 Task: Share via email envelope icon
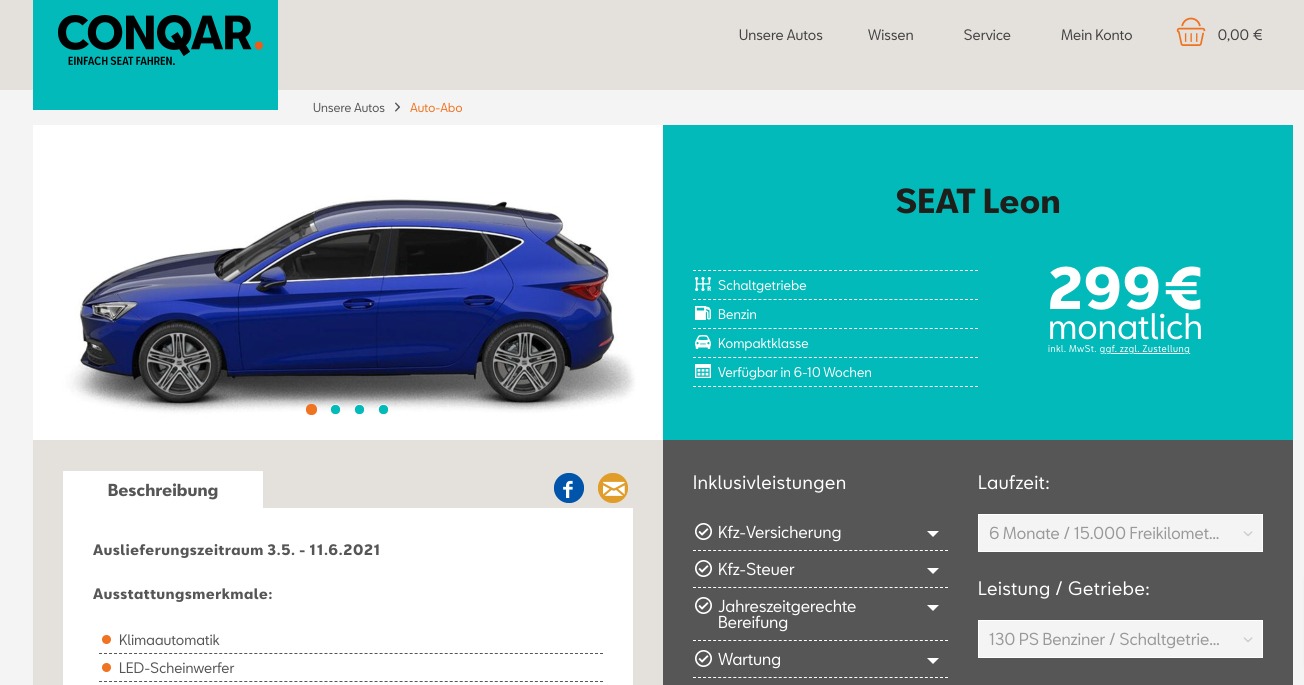(613, 488)
